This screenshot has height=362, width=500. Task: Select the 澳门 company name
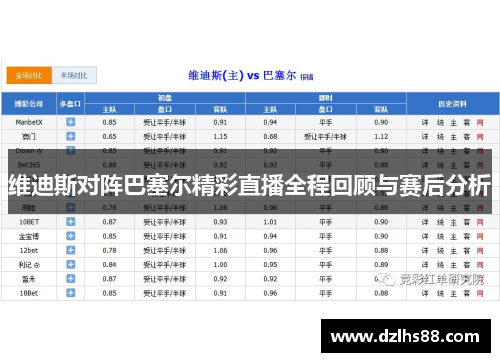[x=29, y=137]
